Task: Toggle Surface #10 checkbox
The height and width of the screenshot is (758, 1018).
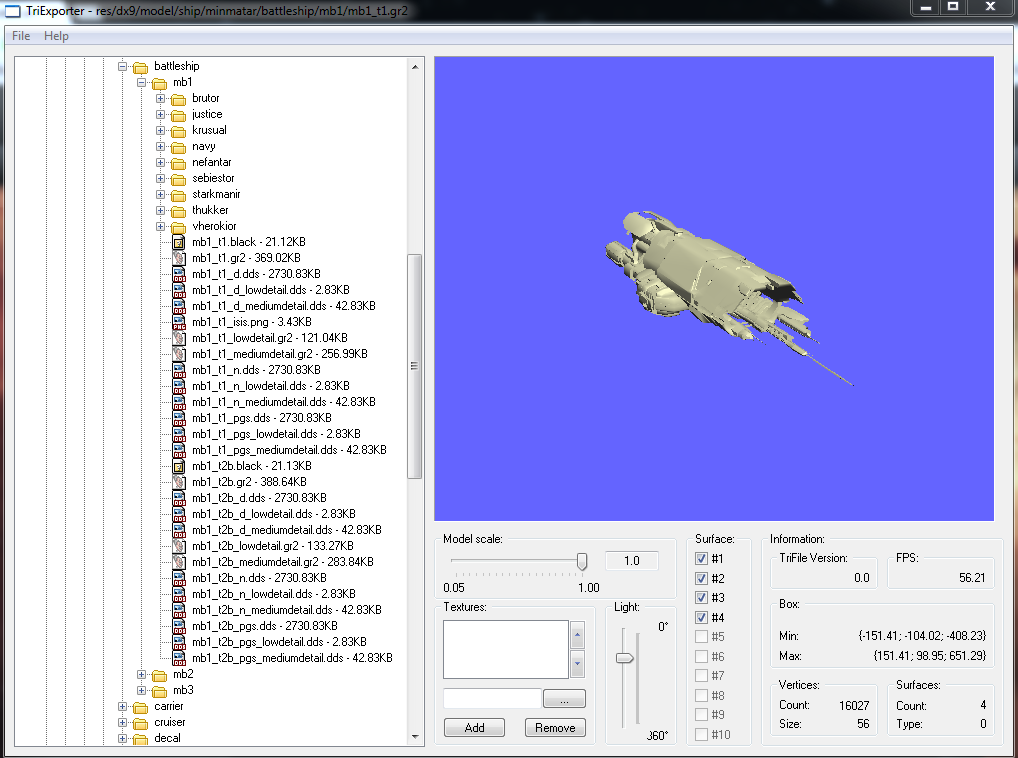Action: pyautogui.click(x=701, y=734)
